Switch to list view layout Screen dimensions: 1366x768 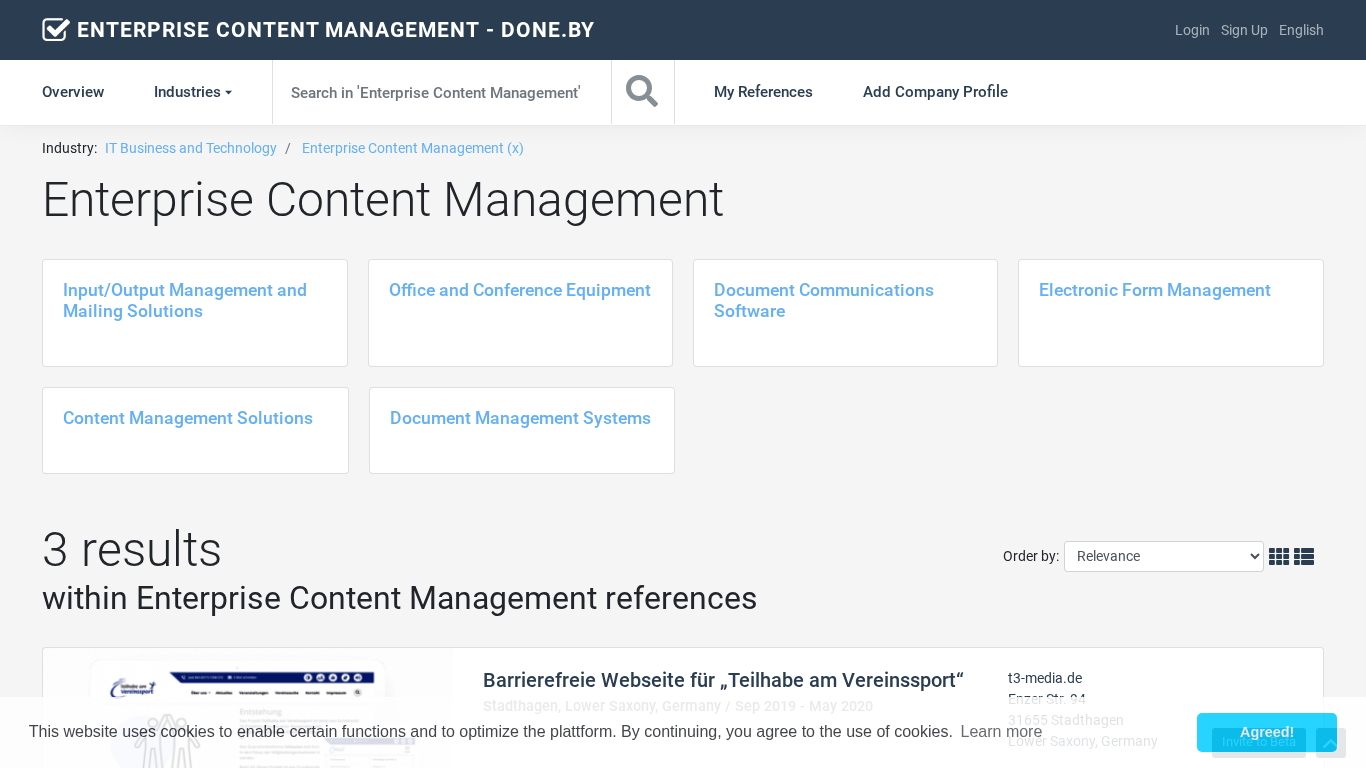click(x=1304, y=557)
